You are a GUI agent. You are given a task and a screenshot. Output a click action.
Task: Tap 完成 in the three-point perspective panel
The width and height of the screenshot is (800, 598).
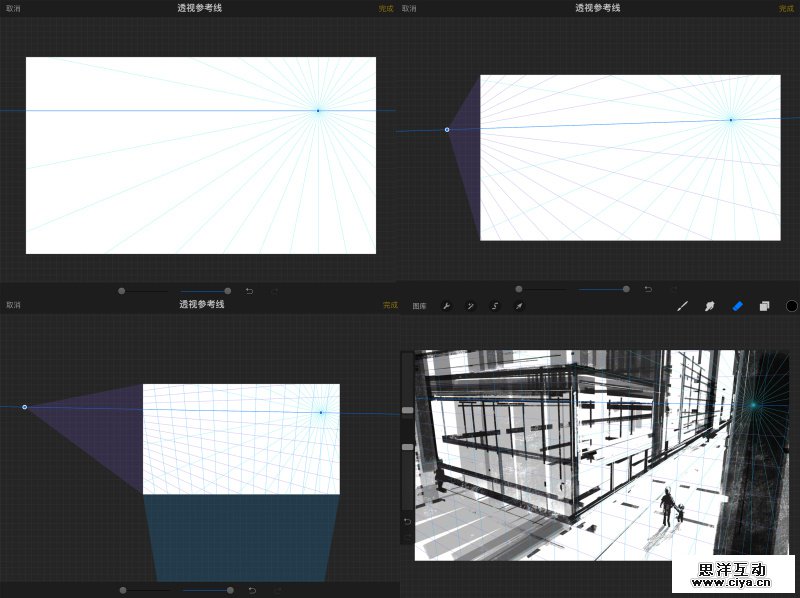tap(389, 305)
